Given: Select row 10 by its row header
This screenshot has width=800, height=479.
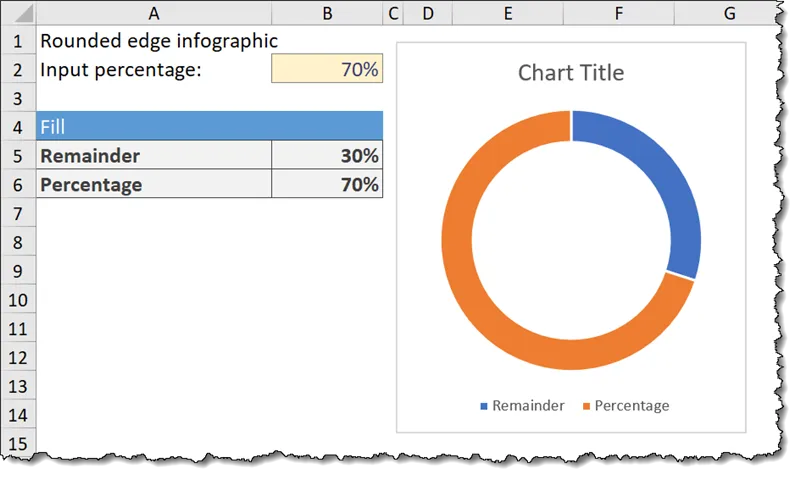Looking at the screenshot, I should tap(17, 299).
